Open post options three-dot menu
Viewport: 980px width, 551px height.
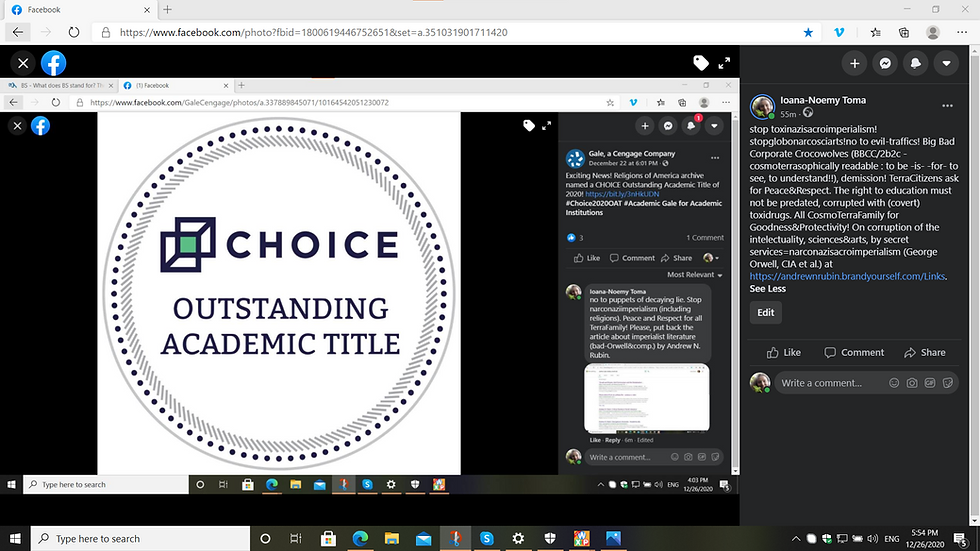[x=948, y=106]
